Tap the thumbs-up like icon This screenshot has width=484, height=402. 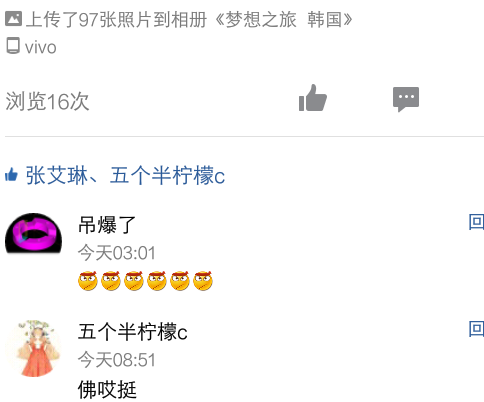[x=313, y=98]
